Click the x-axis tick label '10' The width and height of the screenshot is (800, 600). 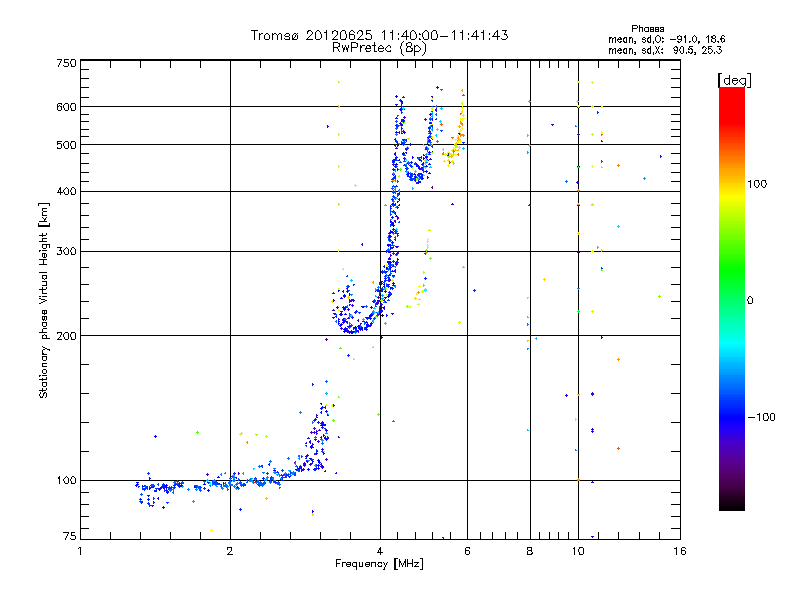click(x=578, y=551)
